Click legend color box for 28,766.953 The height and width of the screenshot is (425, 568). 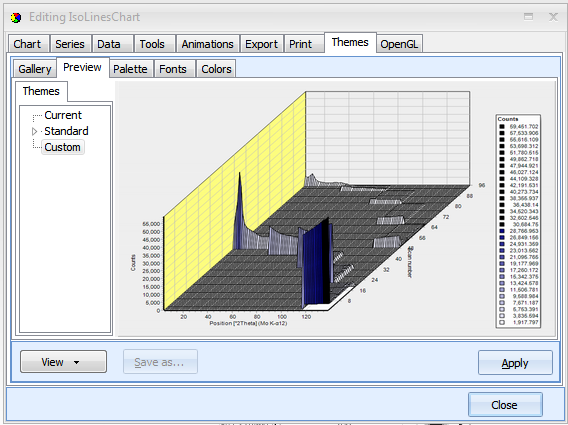click(x=502, y=231)
